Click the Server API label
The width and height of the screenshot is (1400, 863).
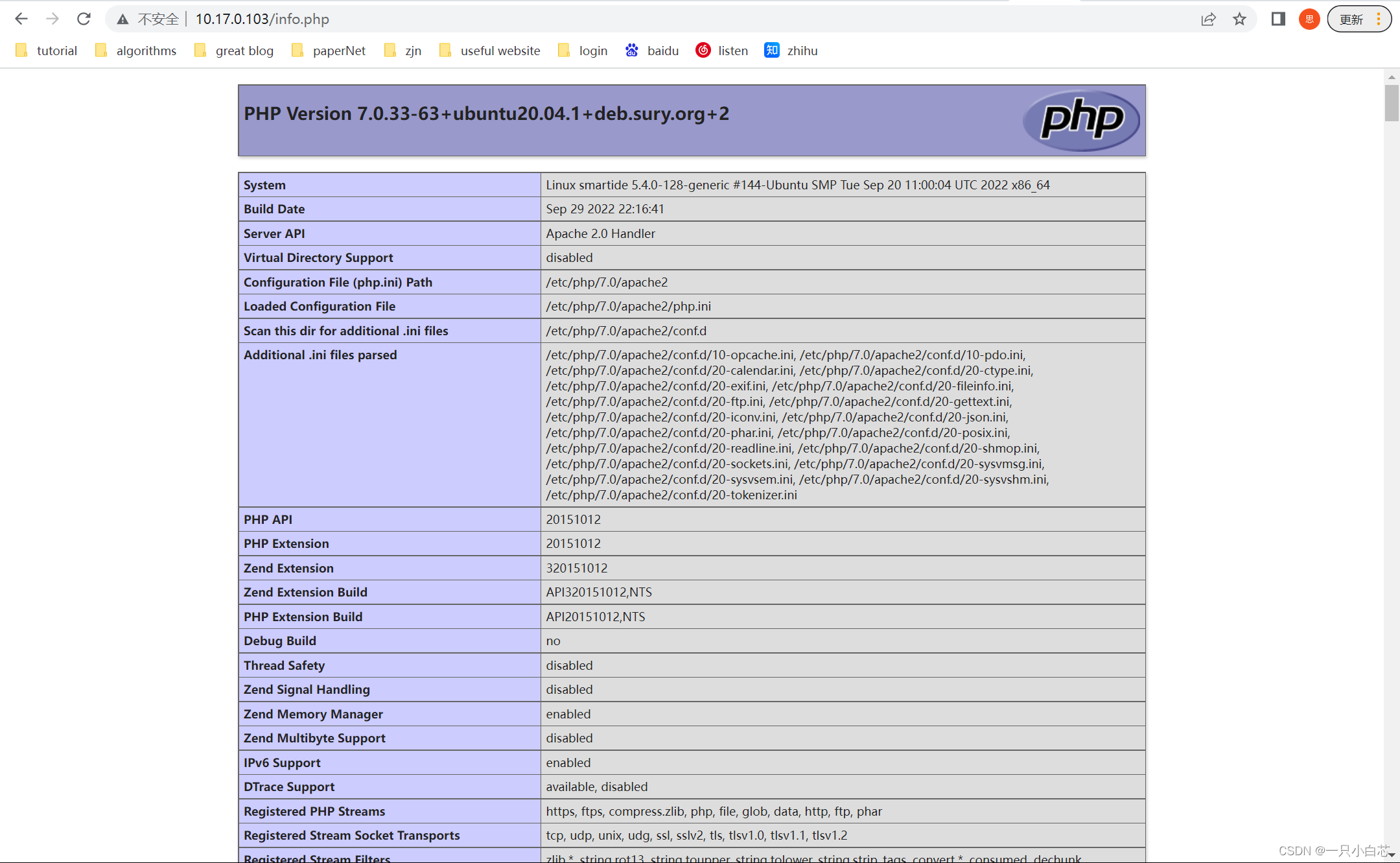[x=274, y=234]
